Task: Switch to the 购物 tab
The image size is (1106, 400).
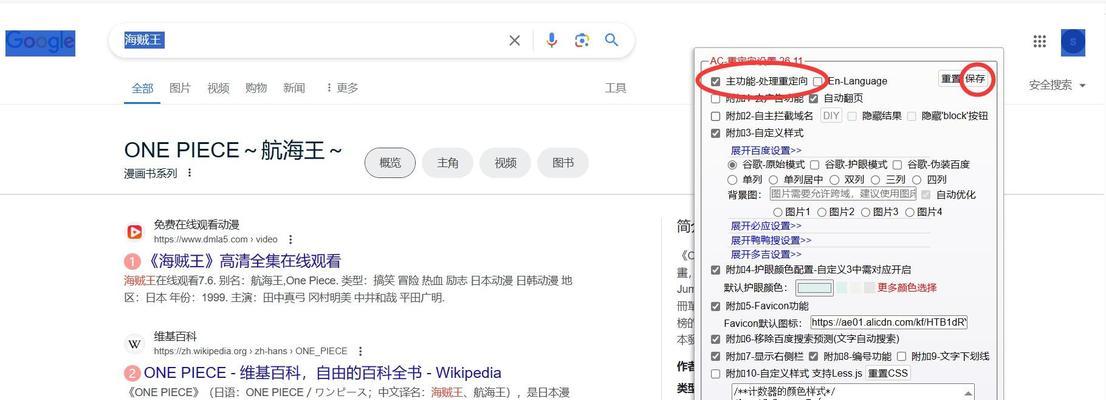Action: [256, 88]
